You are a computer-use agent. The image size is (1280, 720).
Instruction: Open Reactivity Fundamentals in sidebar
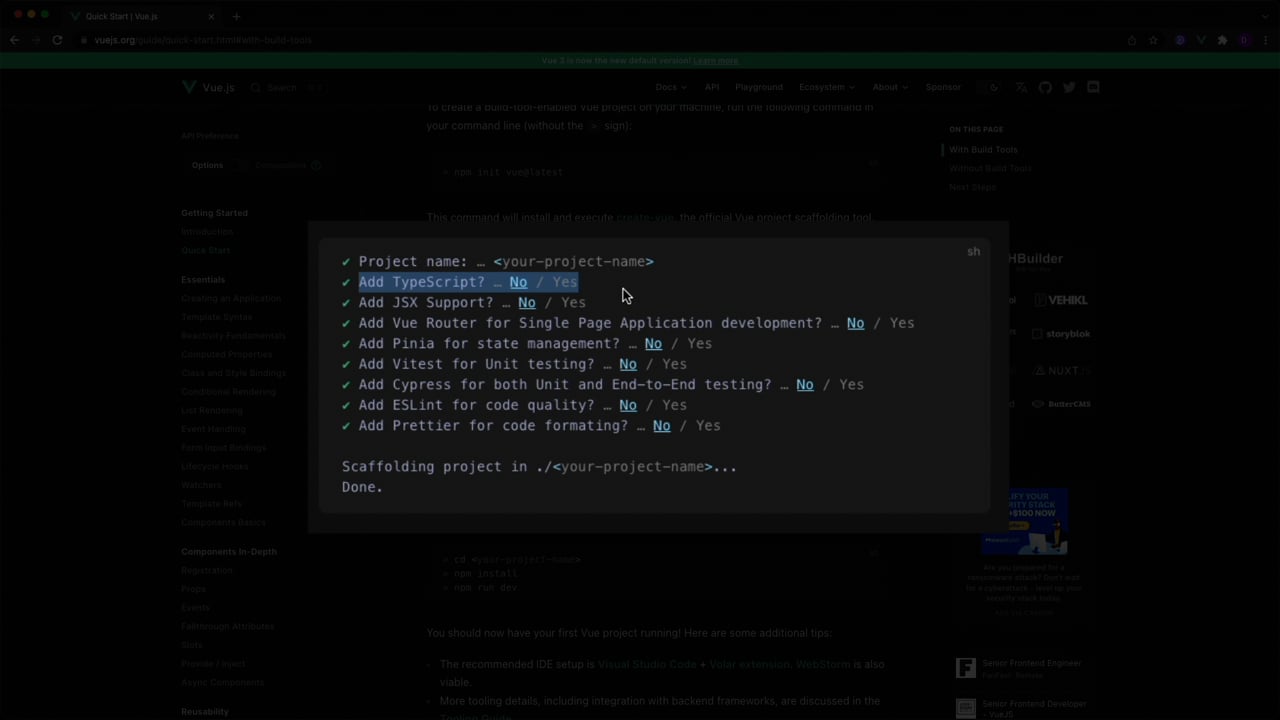tap(233, 336)
